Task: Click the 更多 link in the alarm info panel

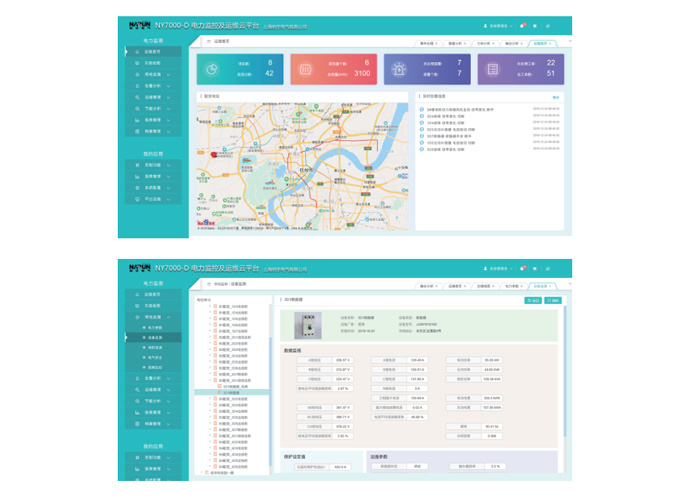Action: point(556,97)
